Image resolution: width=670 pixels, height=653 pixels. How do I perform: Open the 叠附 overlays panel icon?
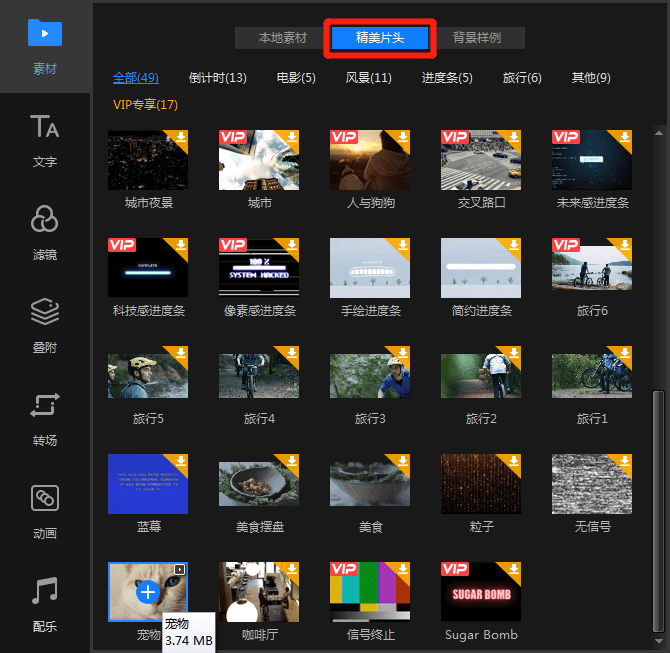click(x=45, y=312)
